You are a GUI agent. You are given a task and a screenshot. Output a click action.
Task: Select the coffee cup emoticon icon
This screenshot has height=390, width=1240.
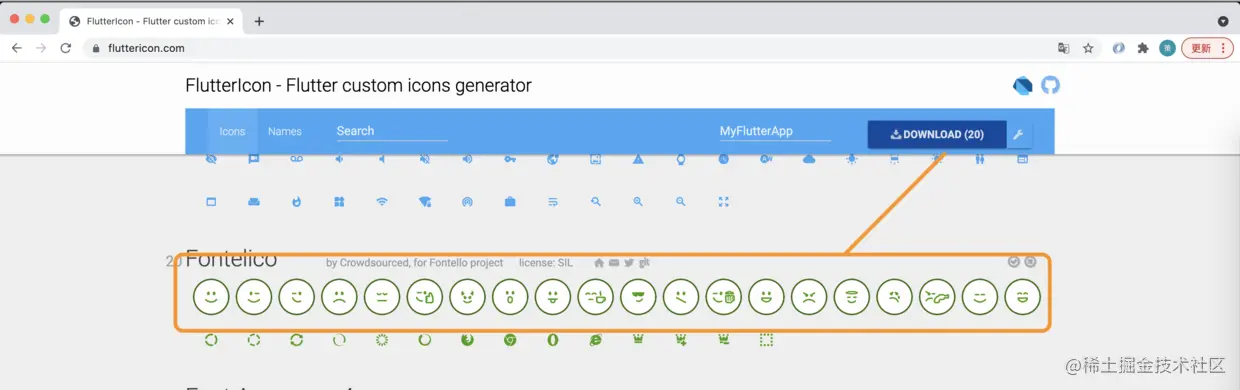coord(595,297)
